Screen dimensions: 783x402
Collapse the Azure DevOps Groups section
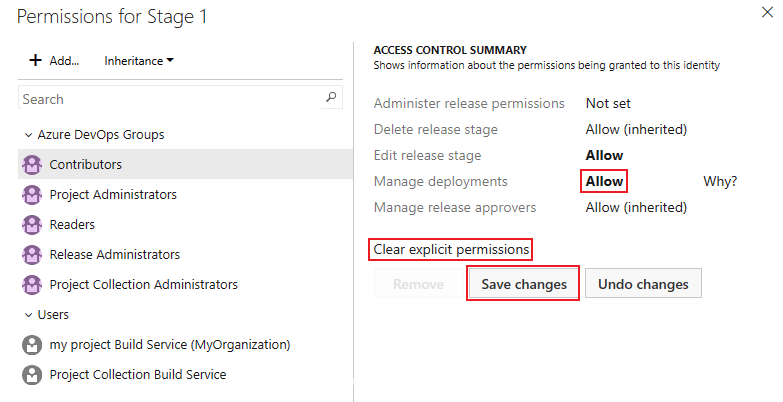27,134
